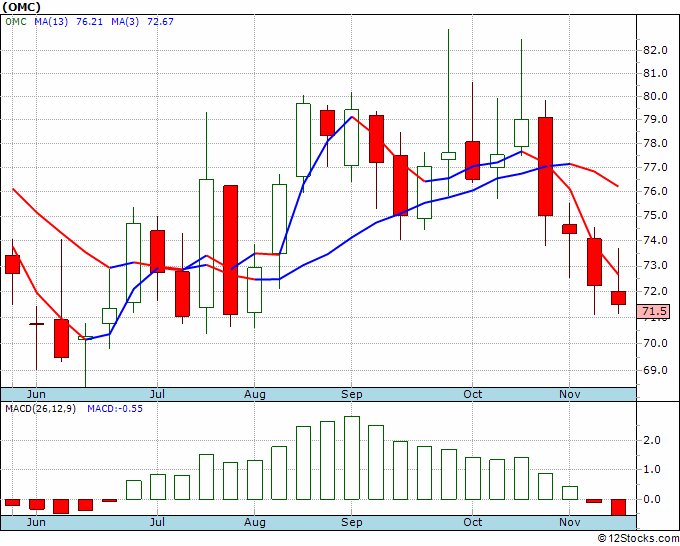
Task: Click the 79.0 price axis label
Action: tap(655, 119)
